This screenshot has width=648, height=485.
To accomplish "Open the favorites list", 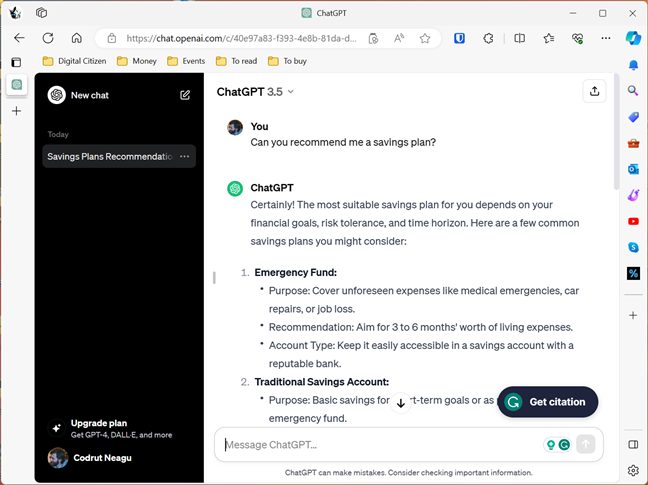I will click(549, 38).
